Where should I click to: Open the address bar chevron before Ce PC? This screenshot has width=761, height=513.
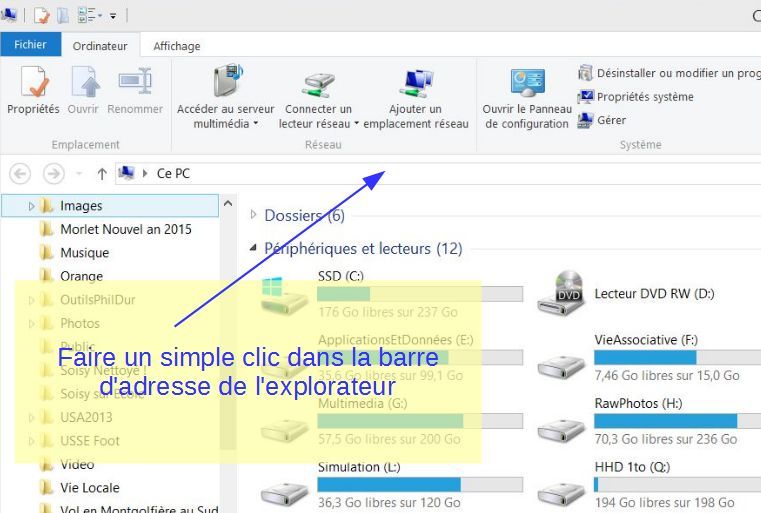point(145,173)
